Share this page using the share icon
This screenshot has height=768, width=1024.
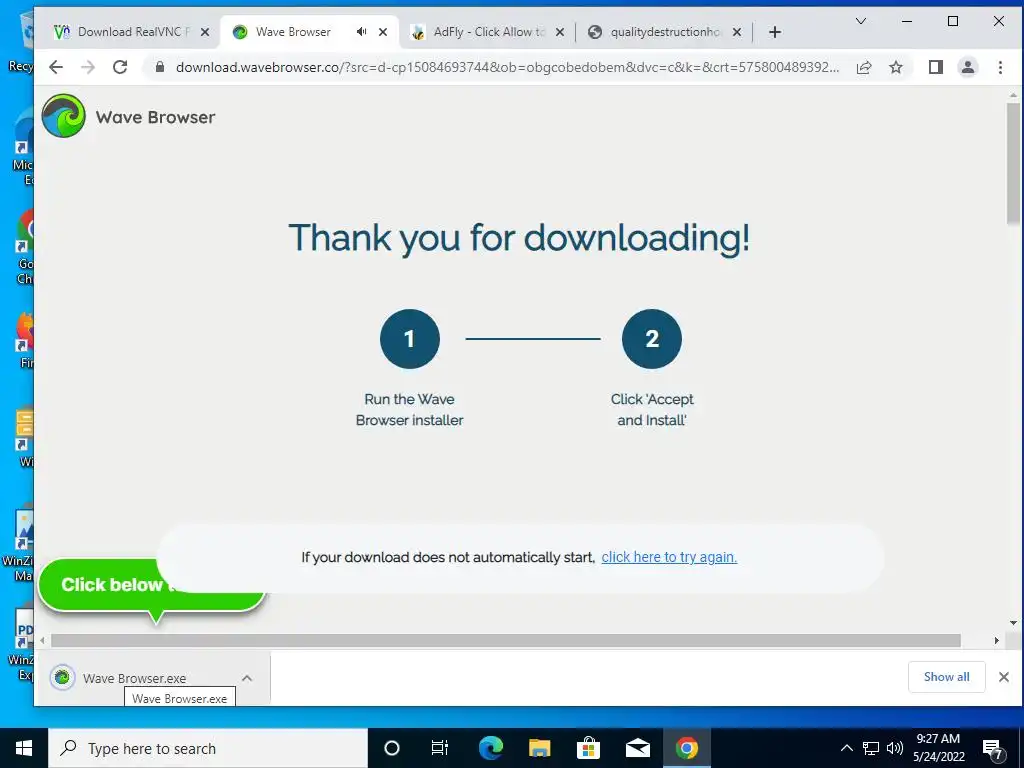[x=864, y=67]
